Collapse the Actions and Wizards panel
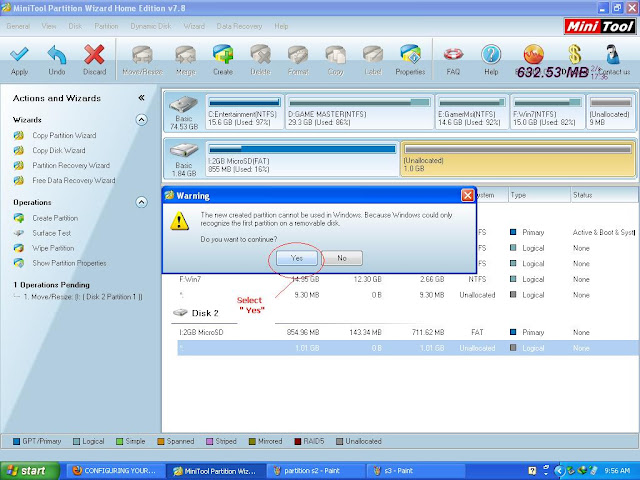640x480 pixels. (141, 98)
